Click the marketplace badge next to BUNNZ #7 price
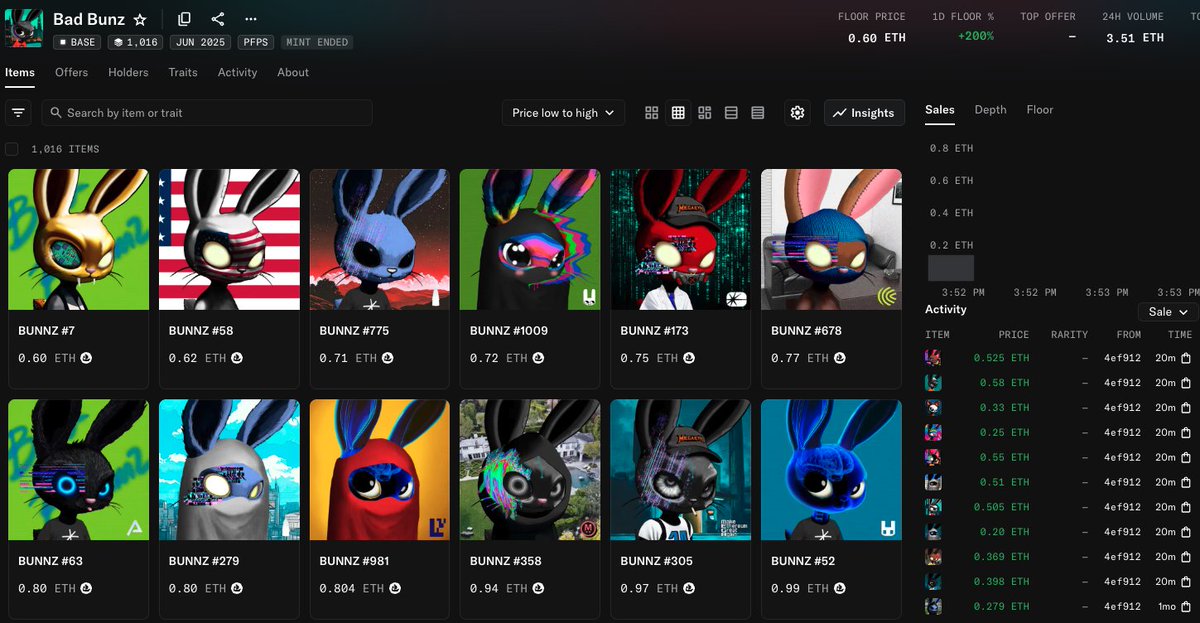1200x623 pixels. point(86,358)
